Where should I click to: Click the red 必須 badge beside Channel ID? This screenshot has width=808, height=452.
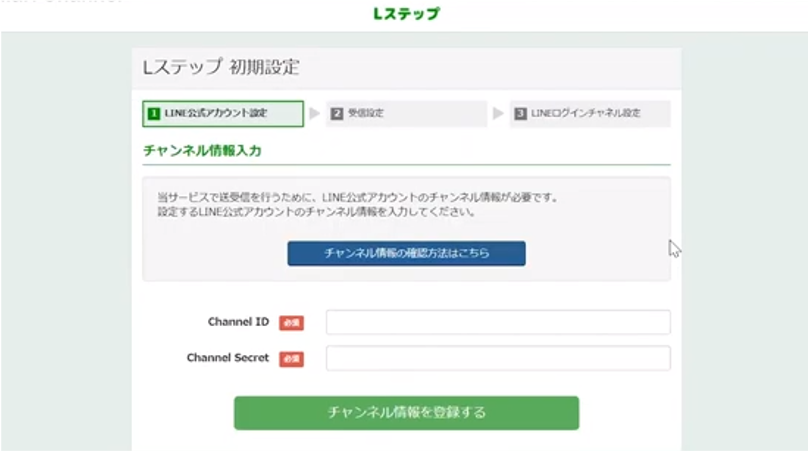(x=291, y=323)
